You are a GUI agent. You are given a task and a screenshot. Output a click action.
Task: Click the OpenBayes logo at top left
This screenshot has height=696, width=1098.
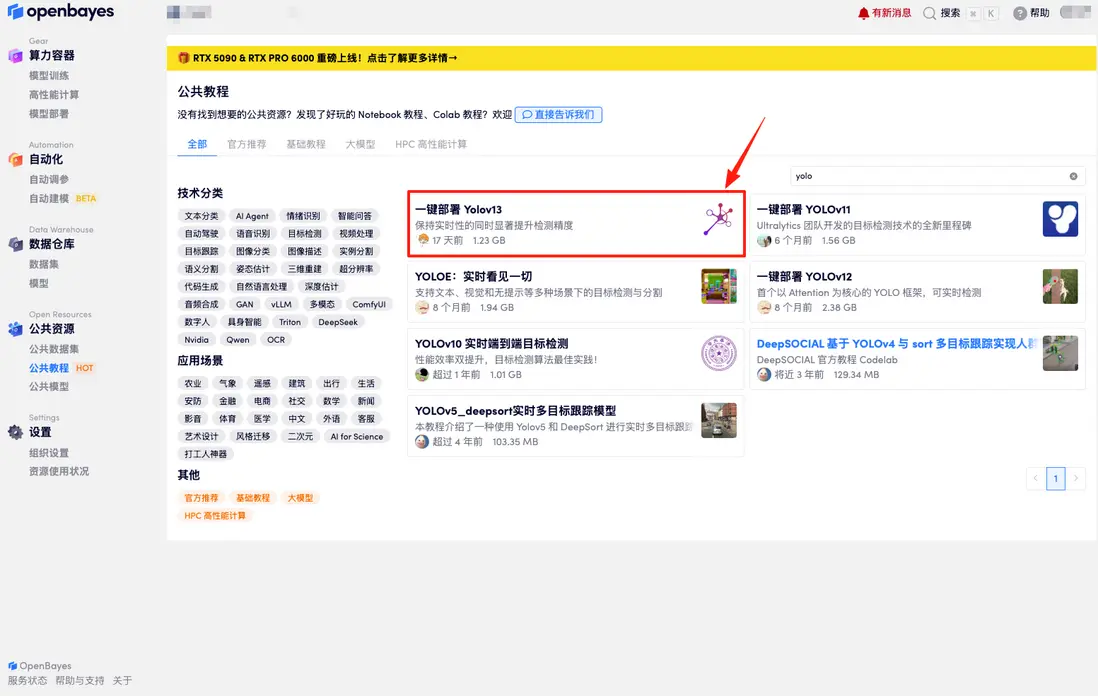pos(60,12)
